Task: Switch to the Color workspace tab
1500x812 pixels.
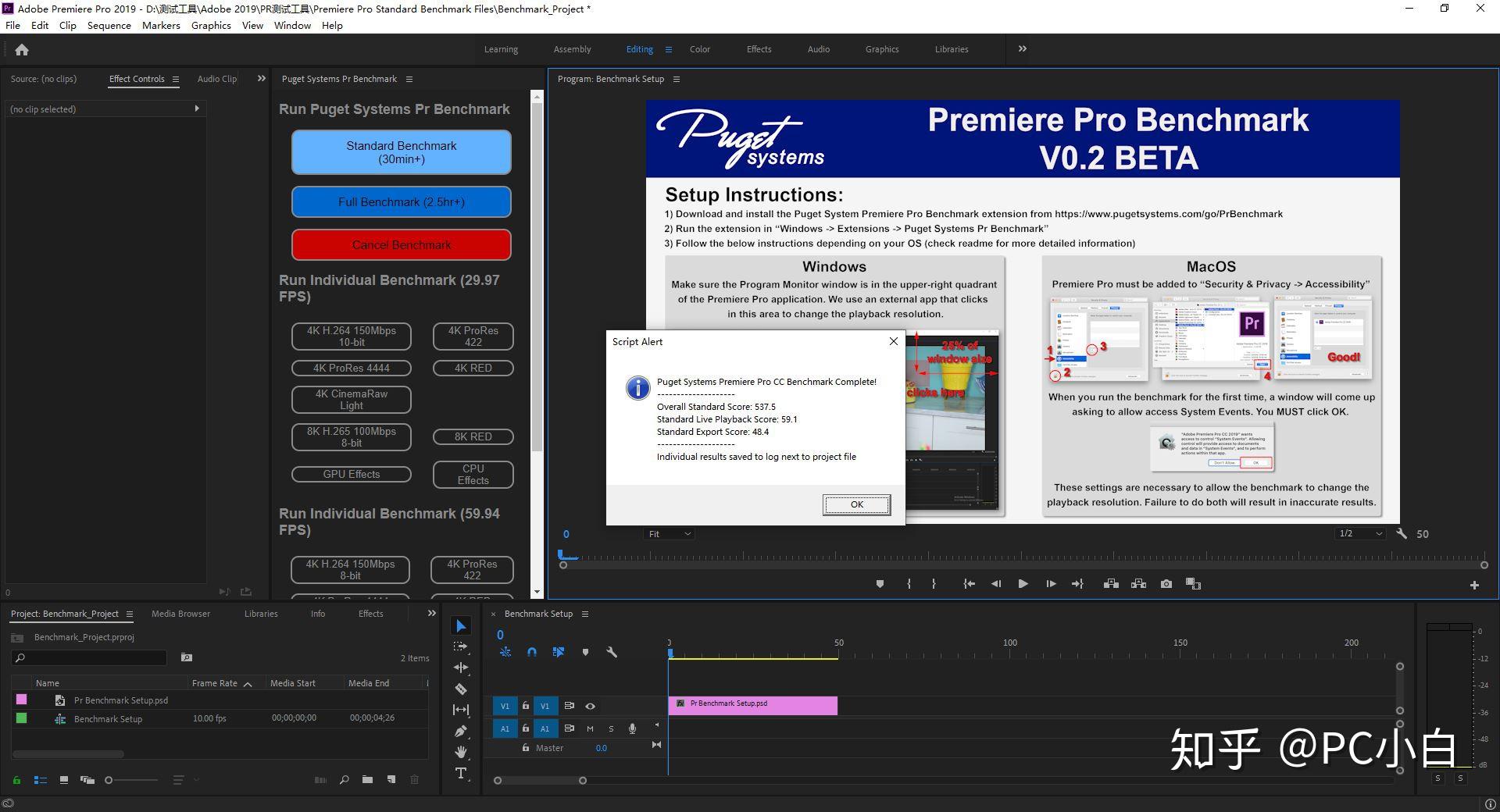Action: 699,49
